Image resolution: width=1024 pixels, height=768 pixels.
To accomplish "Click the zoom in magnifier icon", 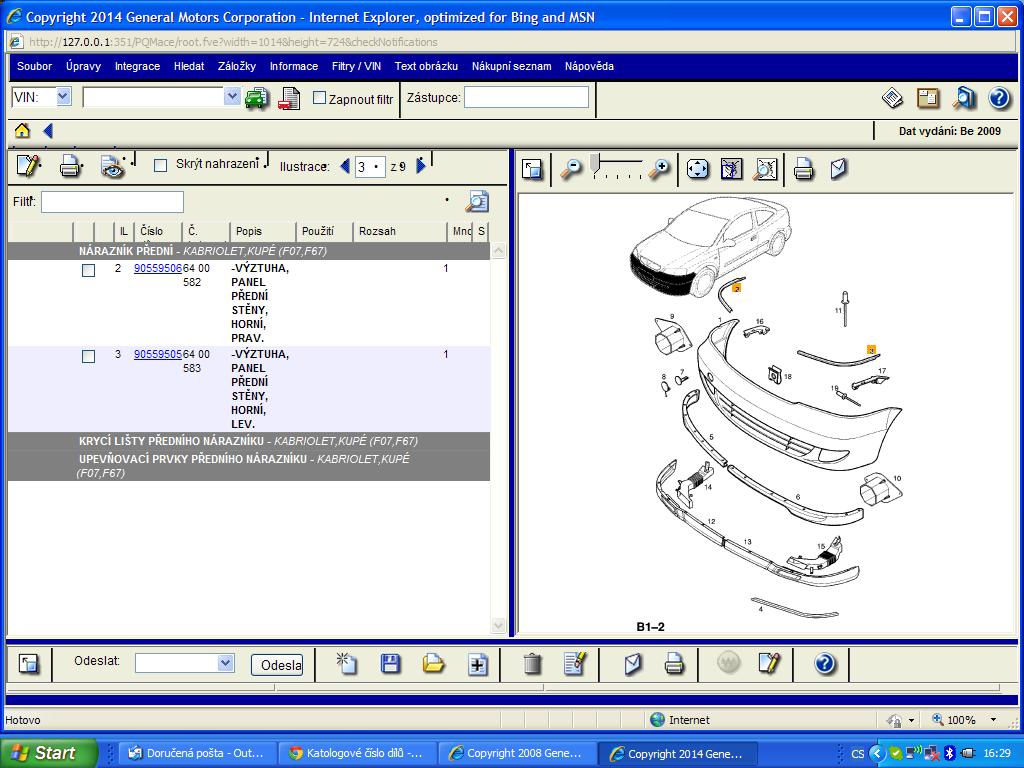I will click(658, 169).
